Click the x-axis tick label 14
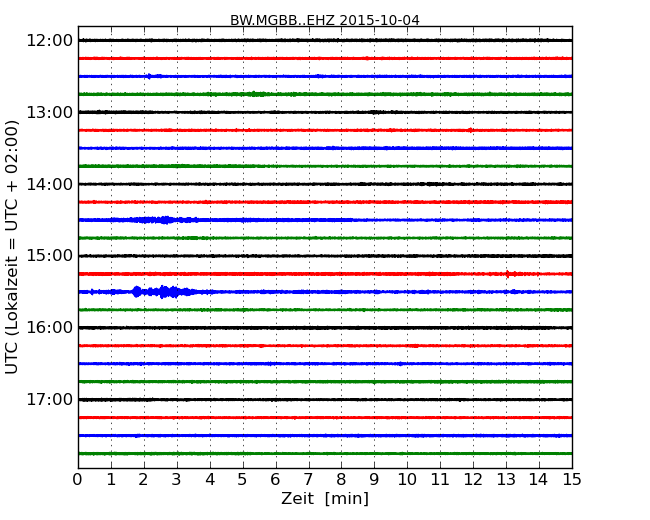650x520 pixels. coord(539,480)
